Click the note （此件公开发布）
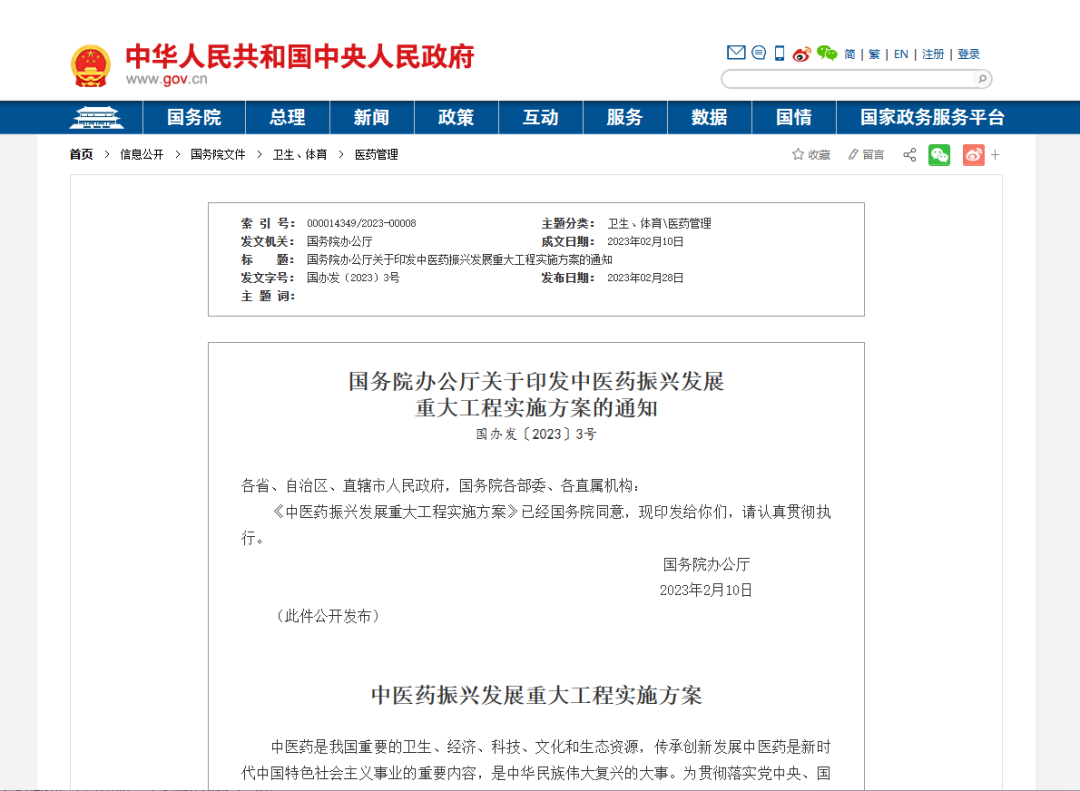Image resolution: width=1080 pixels, height=791 pixels. [328, 616]
